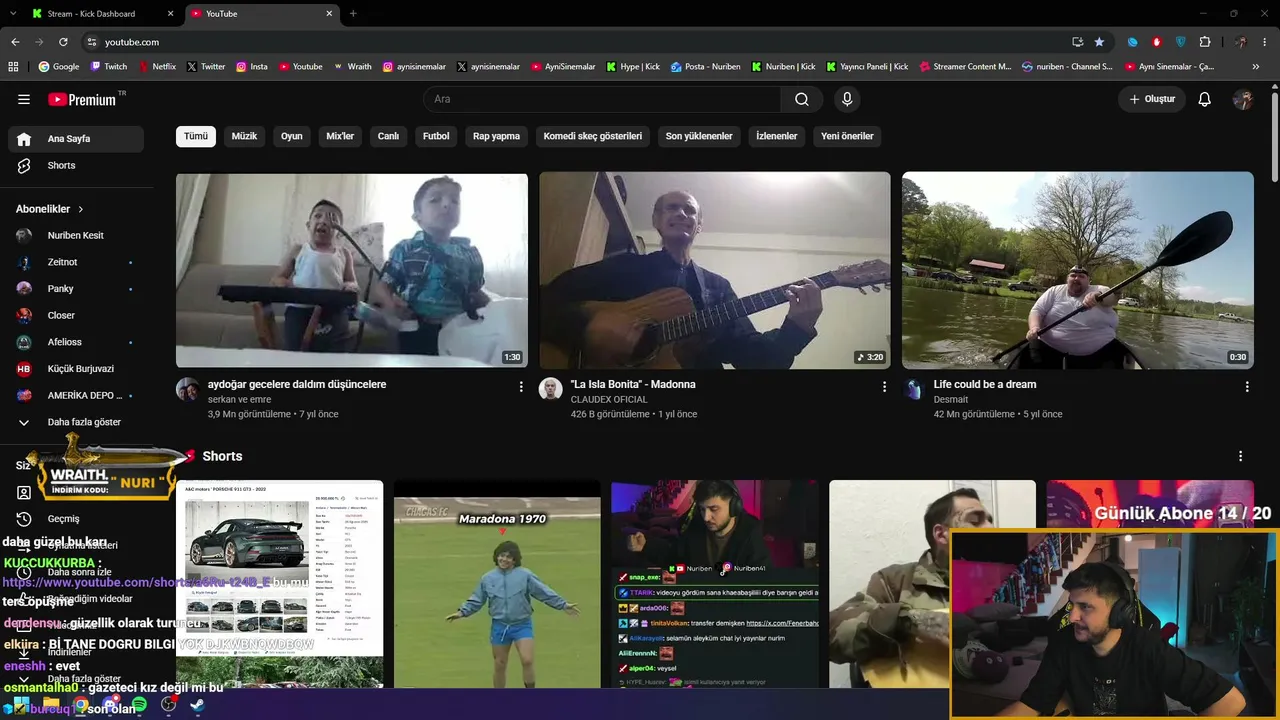Open the serkan ve emre channel avatar

tap(188, 389)
